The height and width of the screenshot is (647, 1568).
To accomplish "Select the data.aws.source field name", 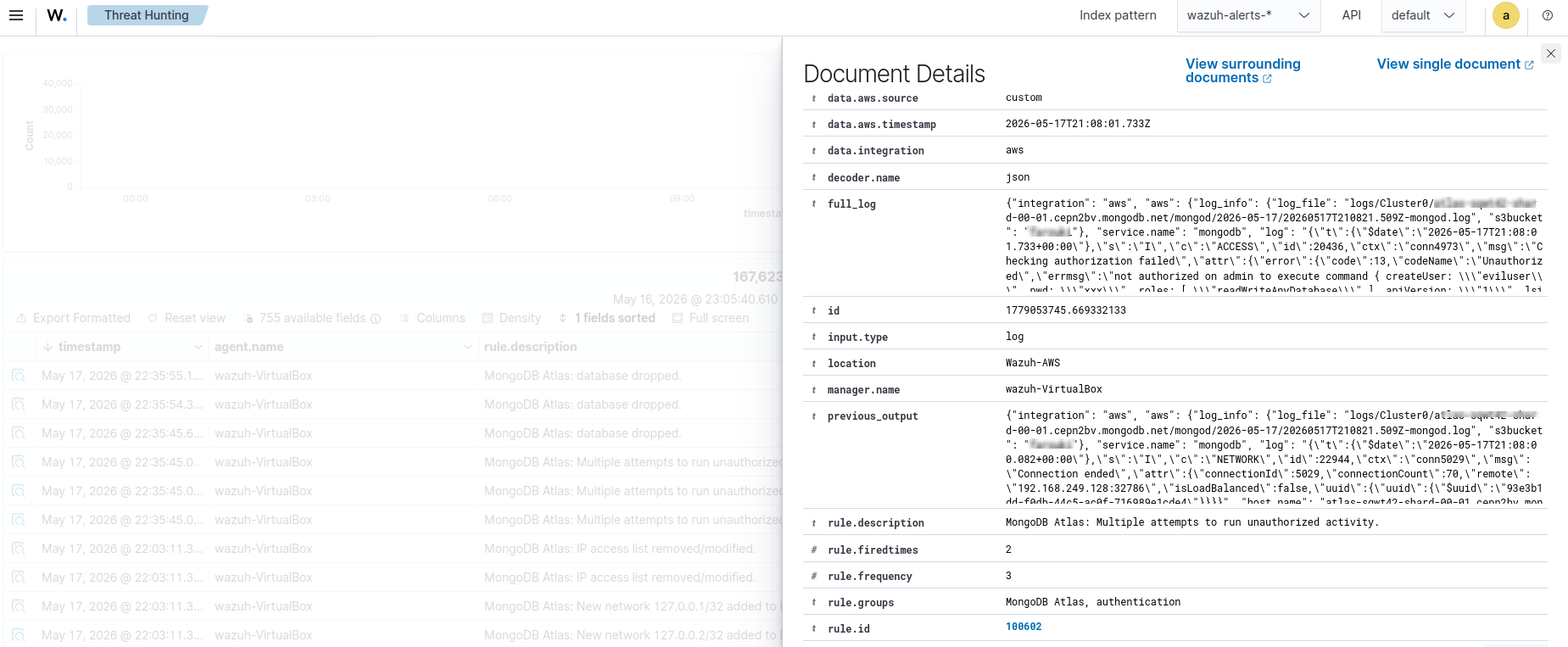I will 873,98.
